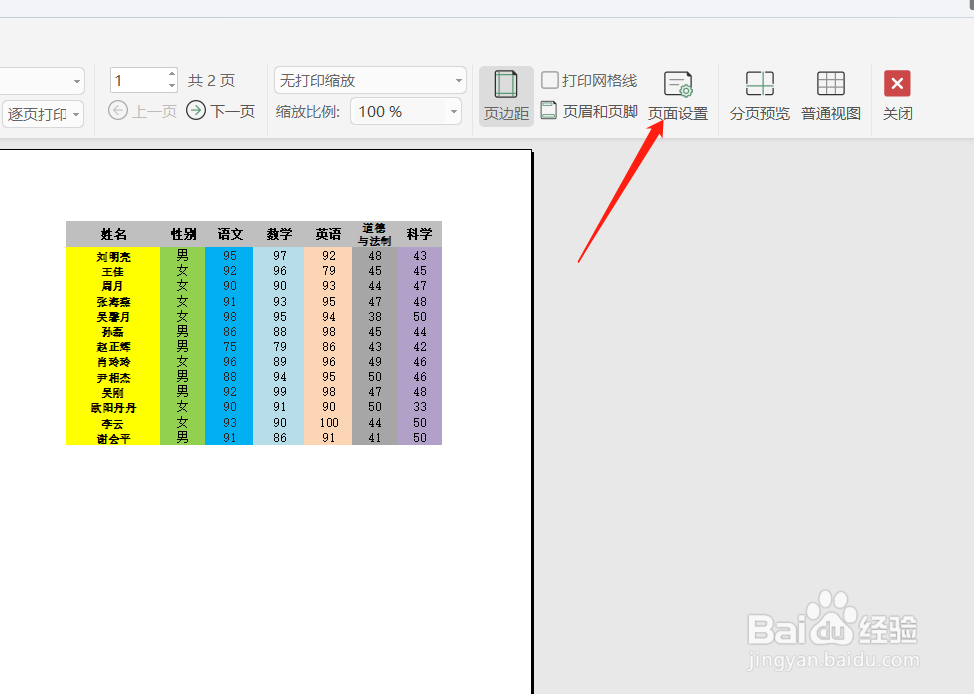The width and height of the screenshot is (974, 694).
Task: Click the page number up stepper arrow
Action: coord(170,74)
